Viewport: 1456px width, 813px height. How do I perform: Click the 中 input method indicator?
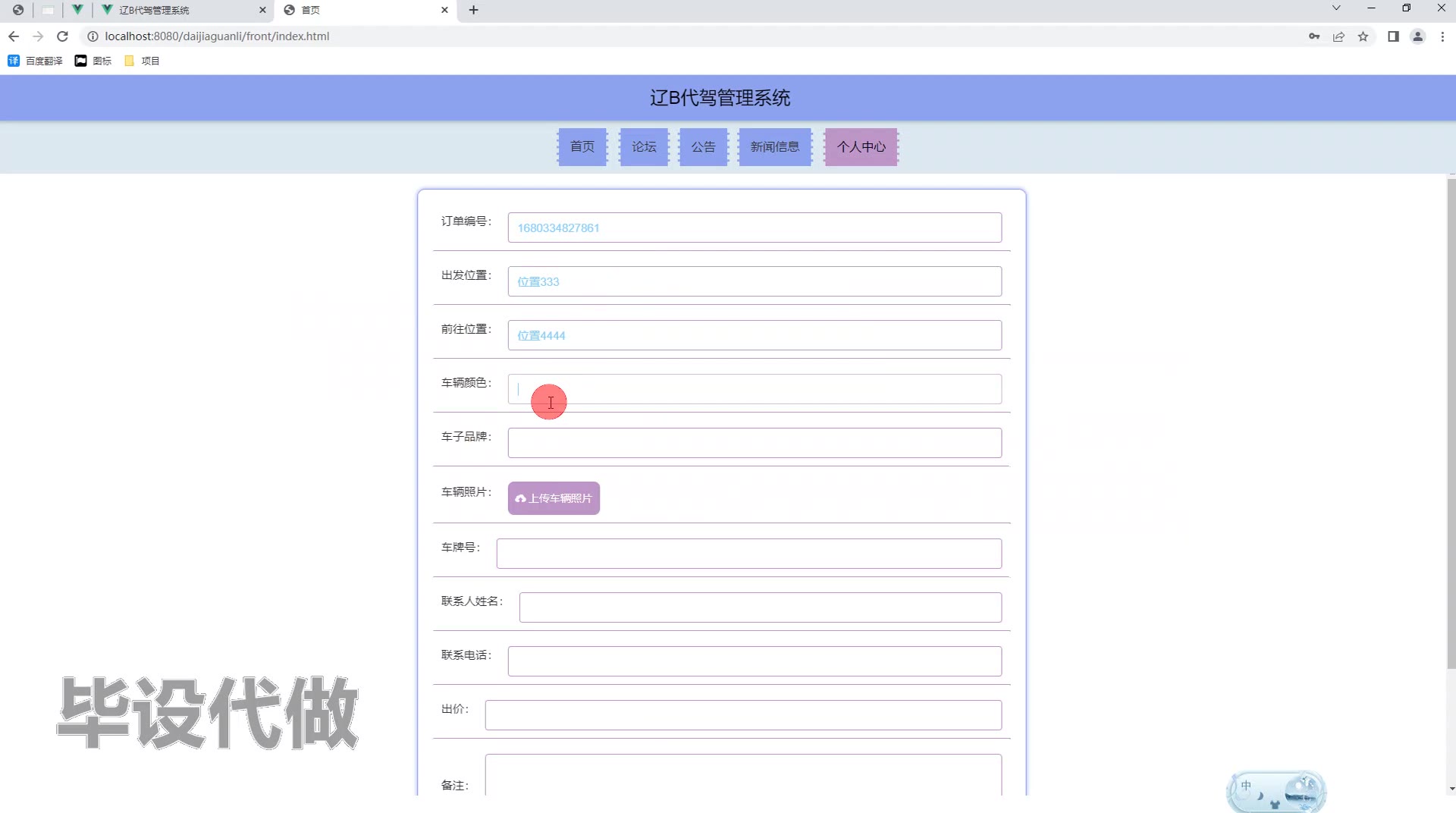pos(1246,786)
